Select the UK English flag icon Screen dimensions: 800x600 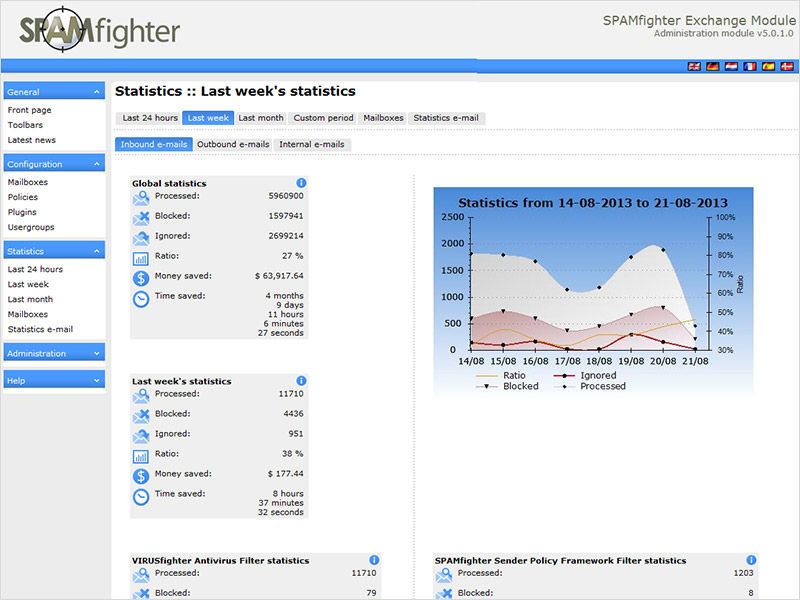[x=694, y=66]
